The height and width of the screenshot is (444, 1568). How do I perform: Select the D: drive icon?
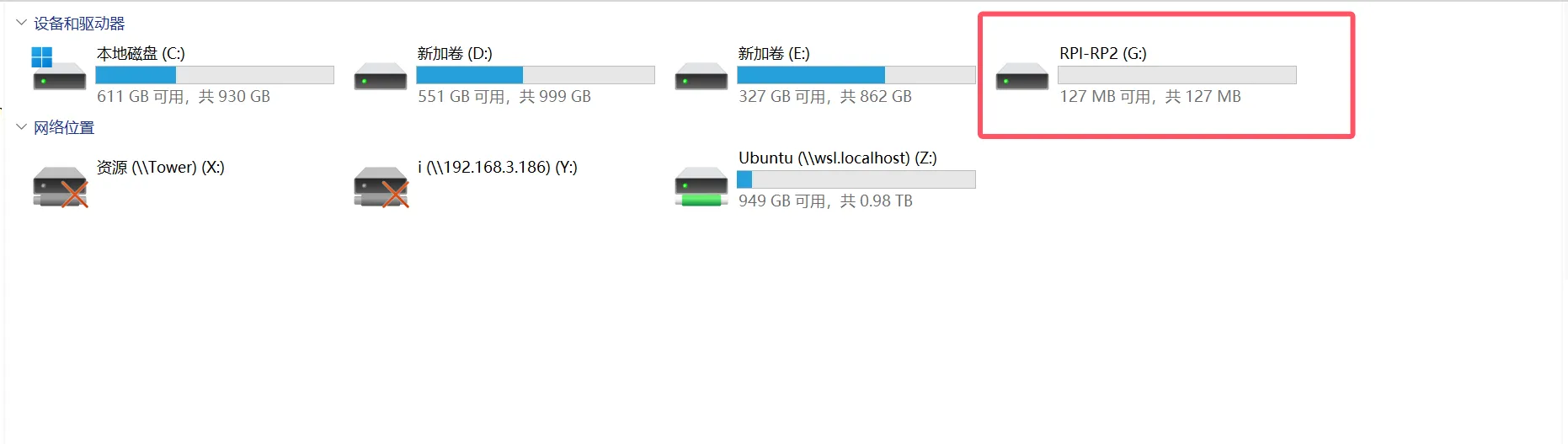pos(381,77)
